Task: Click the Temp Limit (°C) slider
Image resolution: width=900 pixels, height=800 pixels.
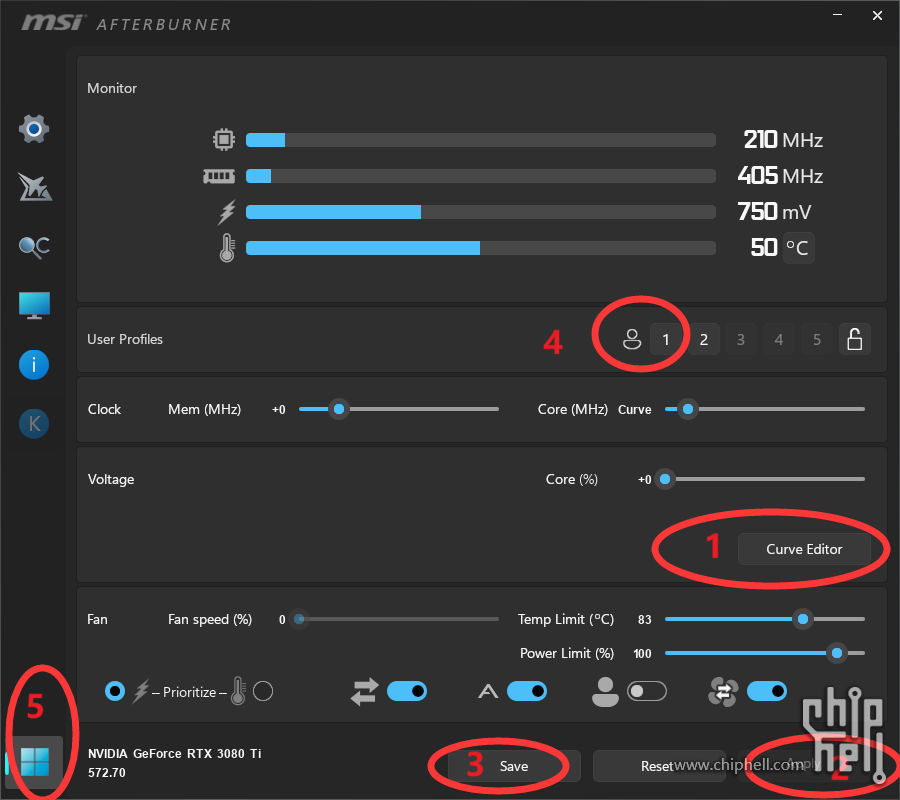Action: 765,619
